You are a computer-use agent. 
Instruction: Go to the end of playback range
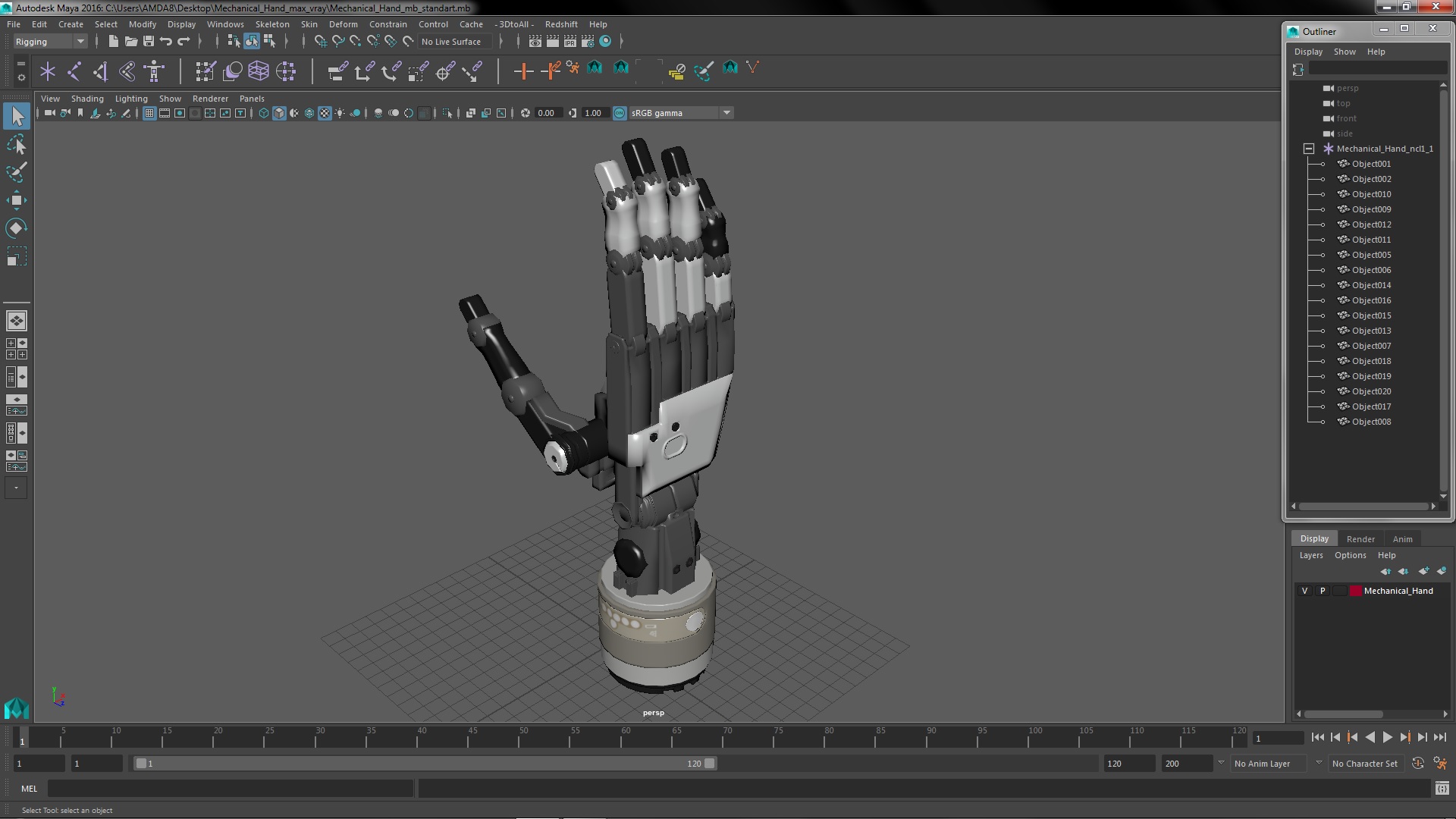click(1440, 737)
